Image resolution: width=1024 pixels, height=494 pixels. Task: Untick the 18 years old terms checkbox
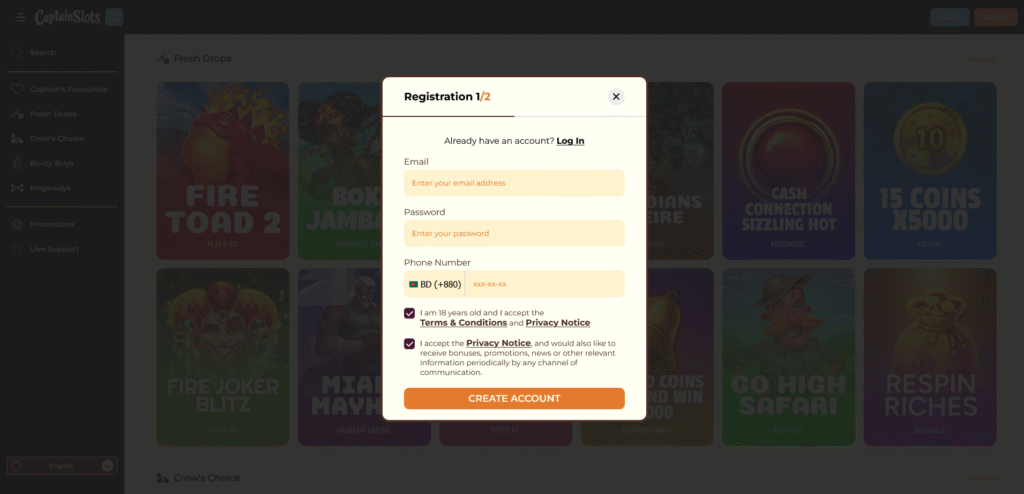409,314
